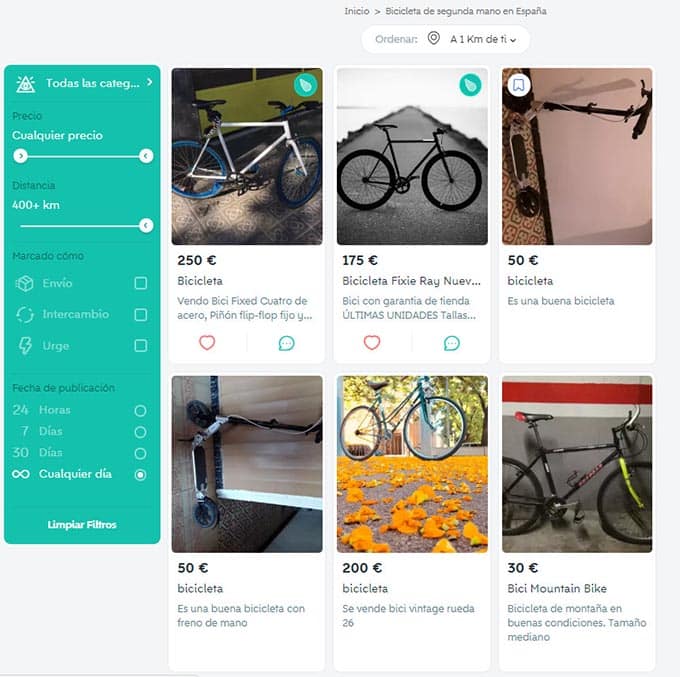Image resolution: width=680 pixels, height=677 pixels.
Task: Click bookmark badge on third bike listing
Action: click(518, 86)
